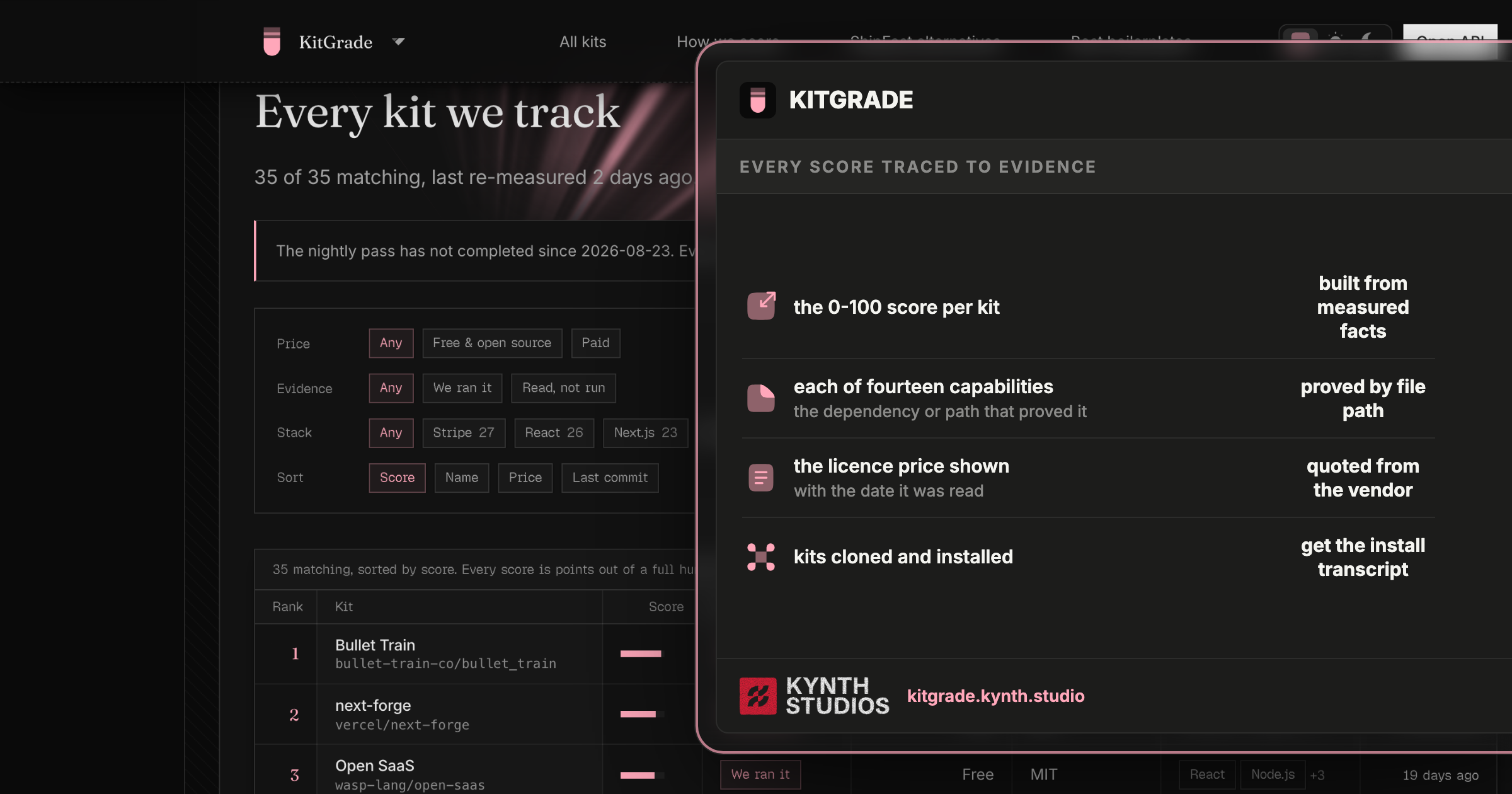1512x794 pixels.
Task: Click the proved by file path text
Action: [x=1363, y=398]
